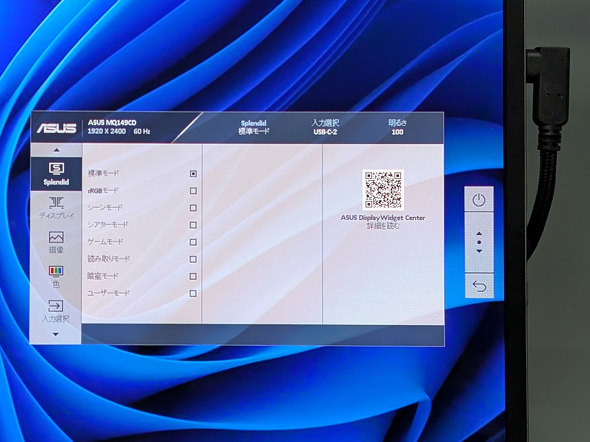Click the Splendid 標準モード header status
The image size is (590, 442).
tap(254, 127)
